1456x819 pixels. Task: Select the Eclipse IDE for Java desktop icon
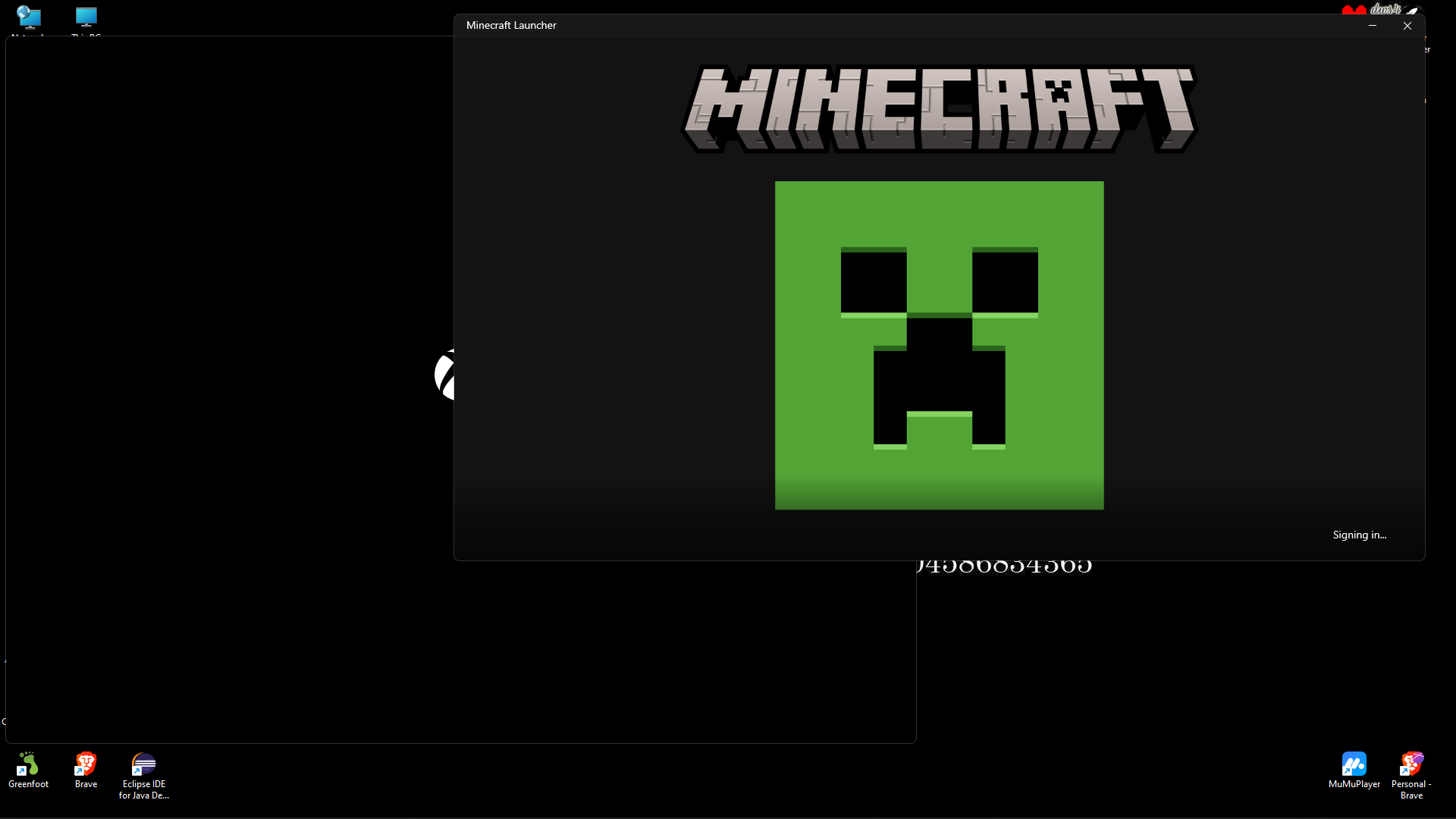[x=143, y=776]
